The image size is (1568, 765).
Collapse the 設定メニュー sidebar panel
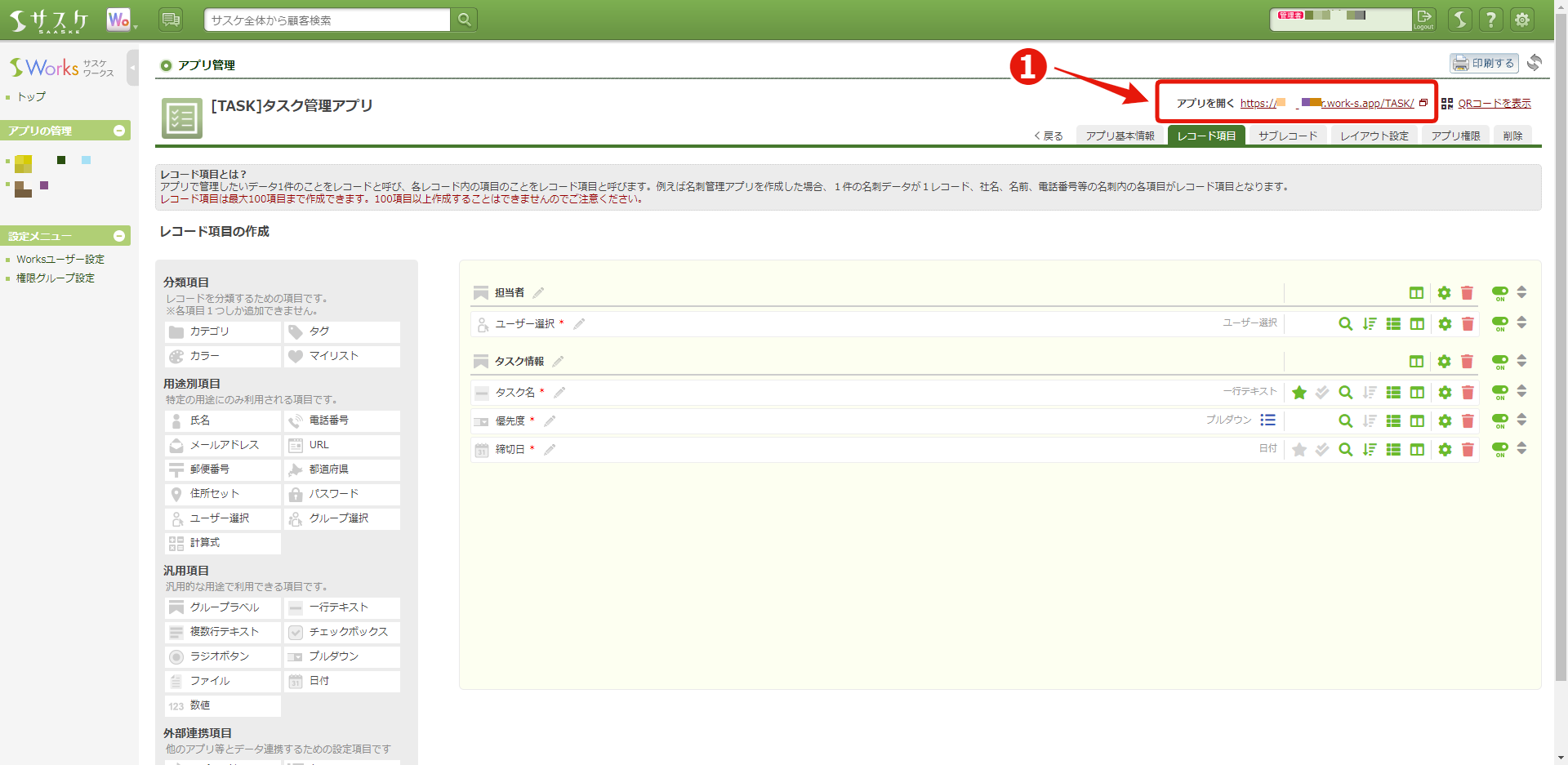119,236
